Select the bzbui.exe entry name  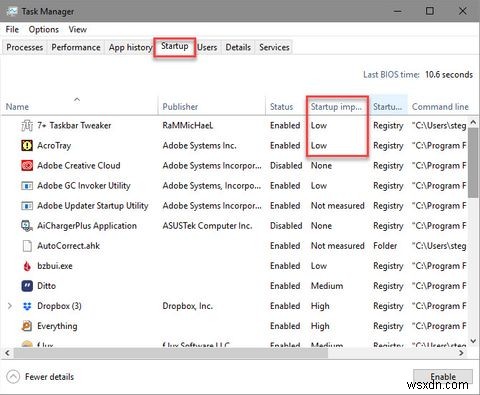click(55, 266)
